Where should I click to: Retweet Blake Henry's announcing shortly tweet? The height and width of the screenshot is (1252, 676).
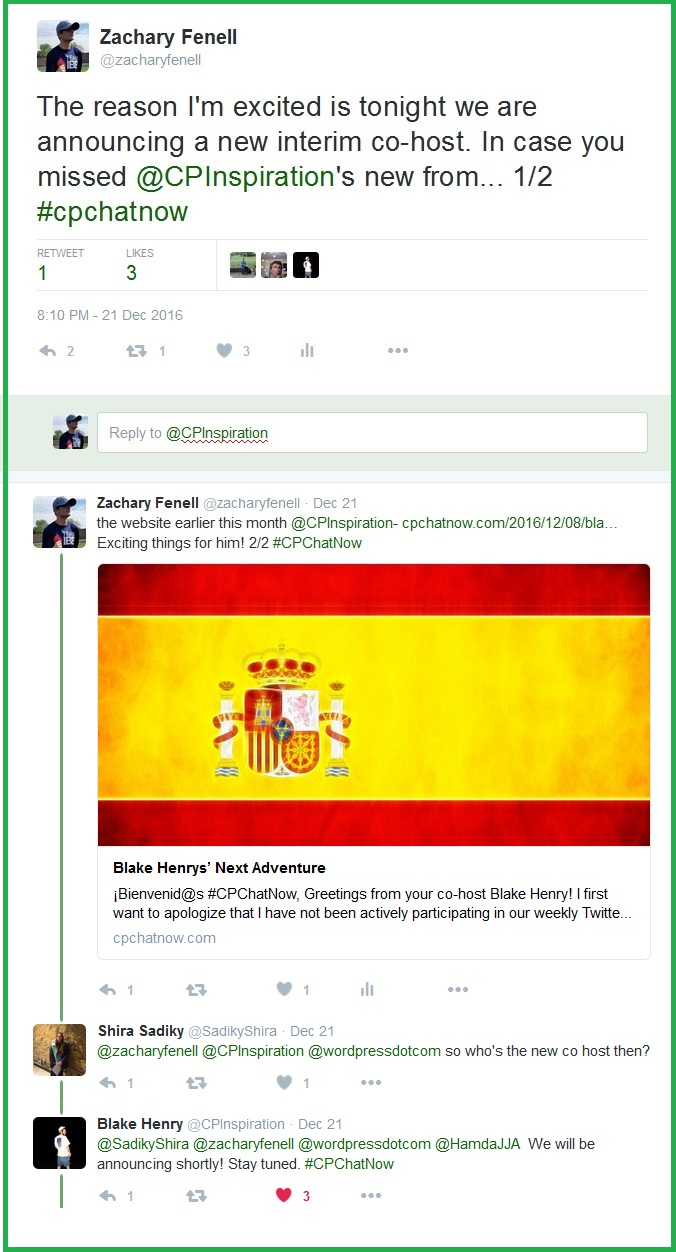tap(197, 1195)
